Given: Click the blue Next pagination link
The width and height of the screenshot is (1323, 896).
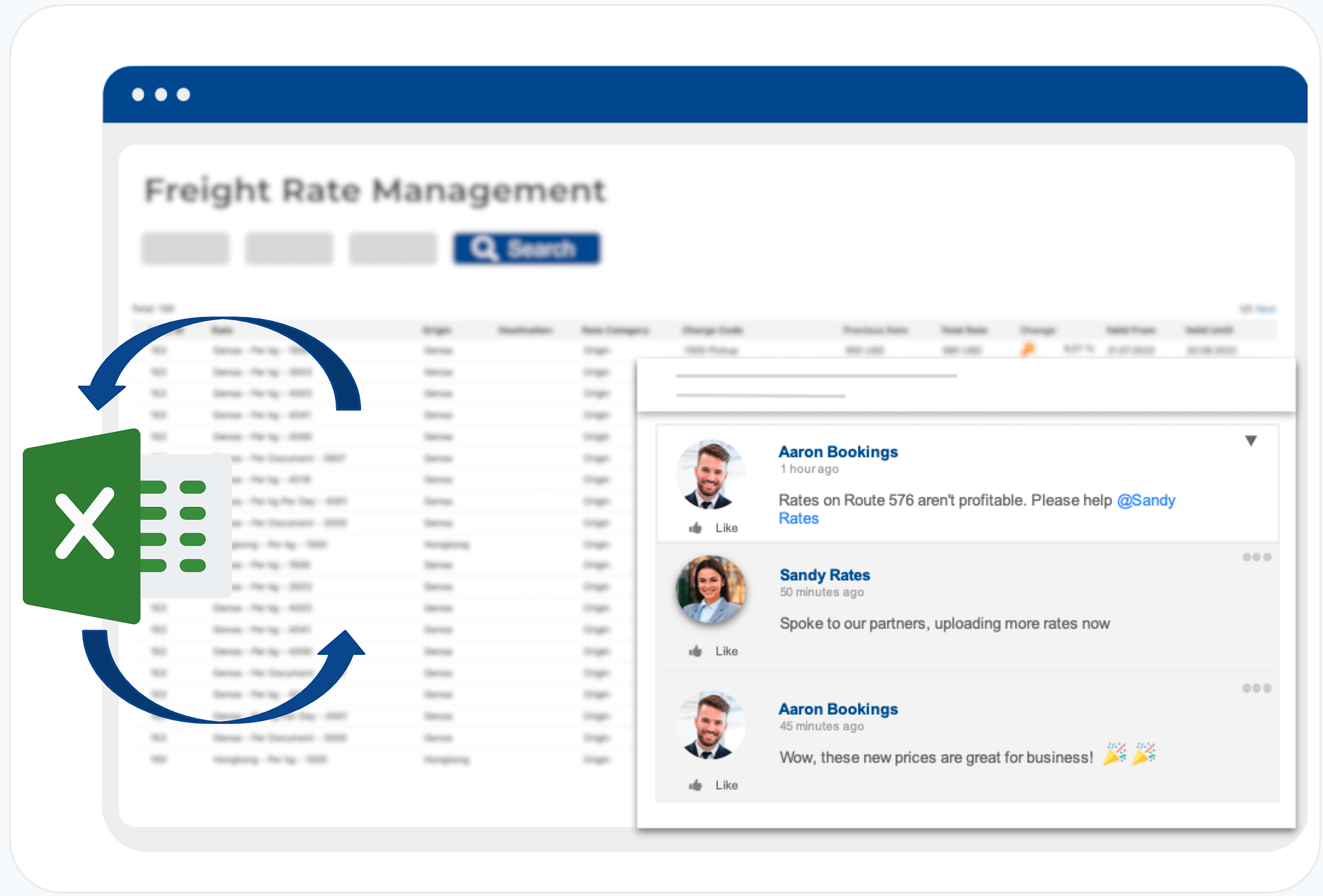Looking at the screenshot, I should point(1265,309).
